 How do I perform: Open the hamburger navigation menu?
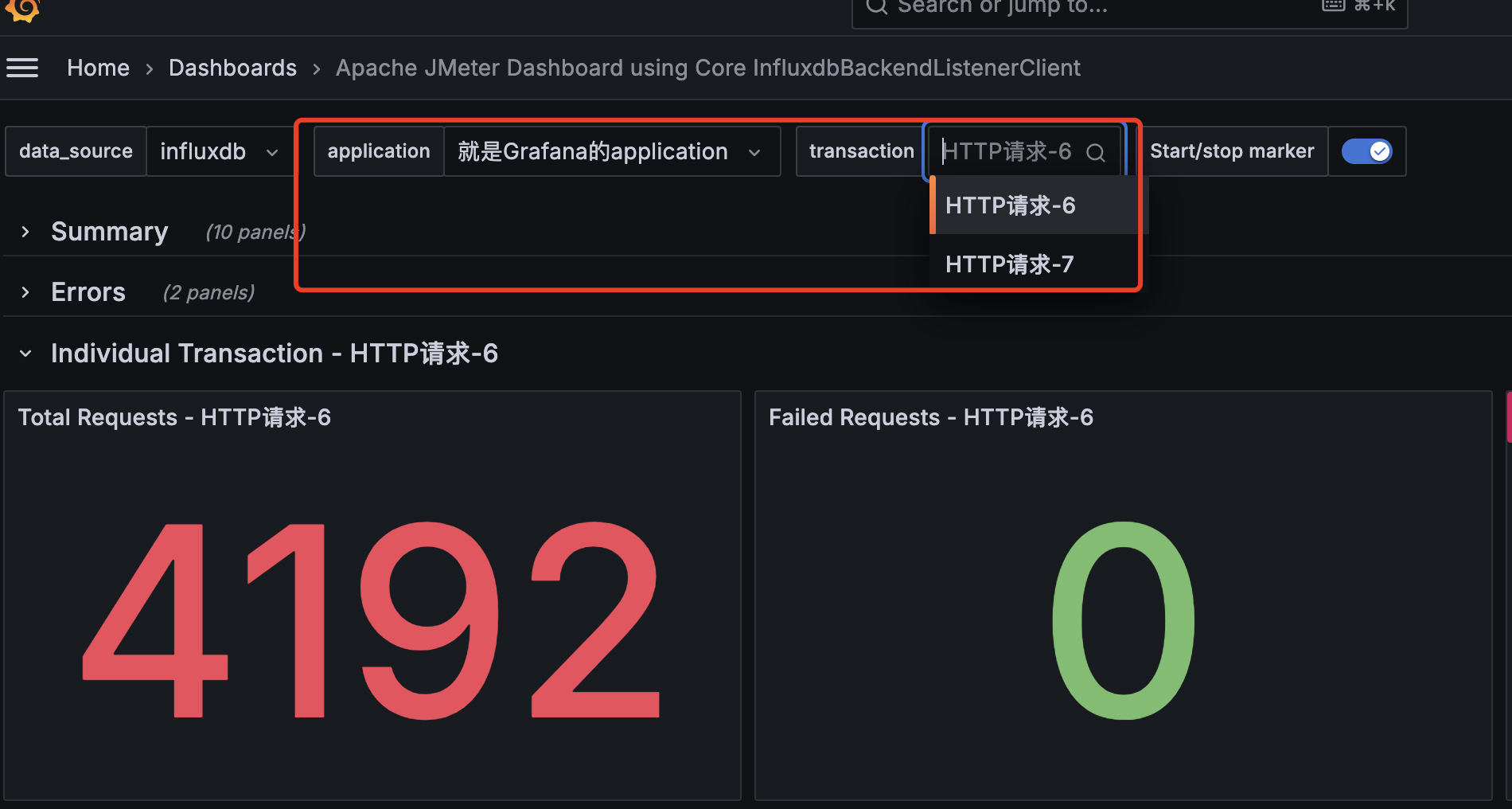pyautogui.click(x=22, y=68)
